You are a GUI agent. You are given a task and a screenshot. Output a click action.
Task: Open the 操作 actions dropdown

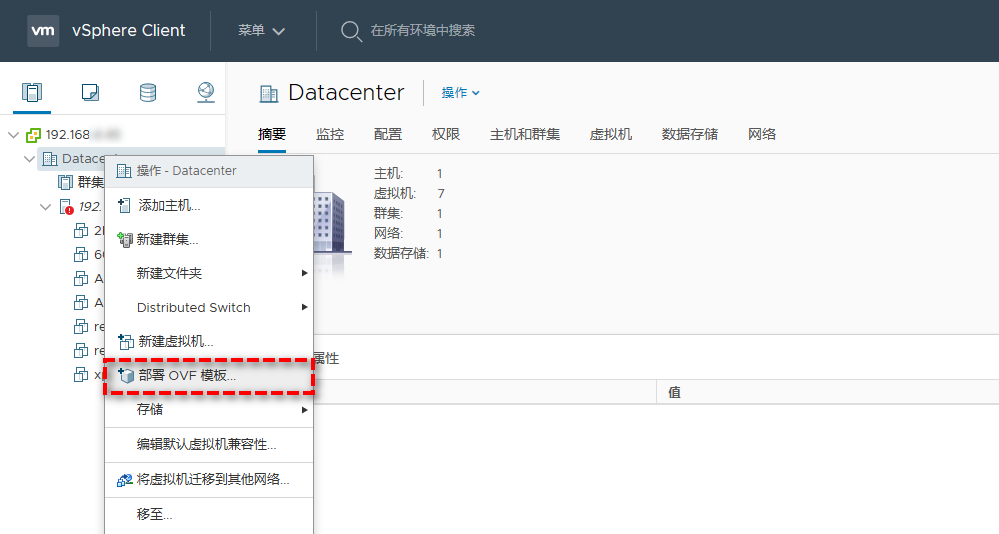click(461, 93)
